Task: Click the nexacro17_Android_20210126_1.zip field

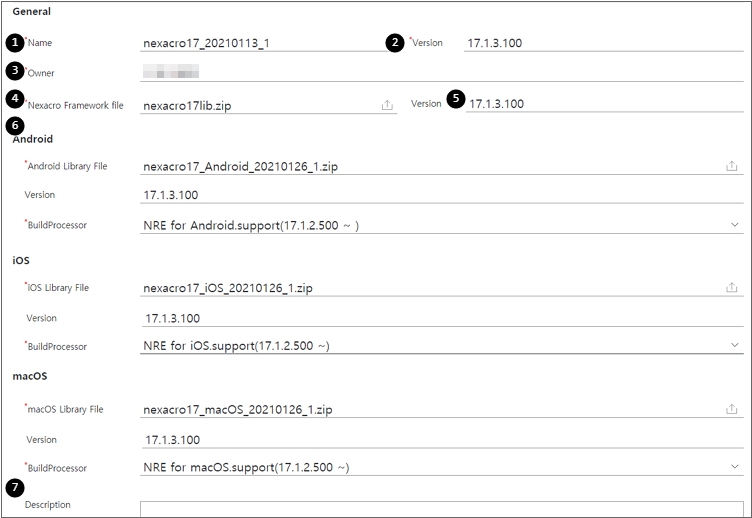Action: point(442,166)
